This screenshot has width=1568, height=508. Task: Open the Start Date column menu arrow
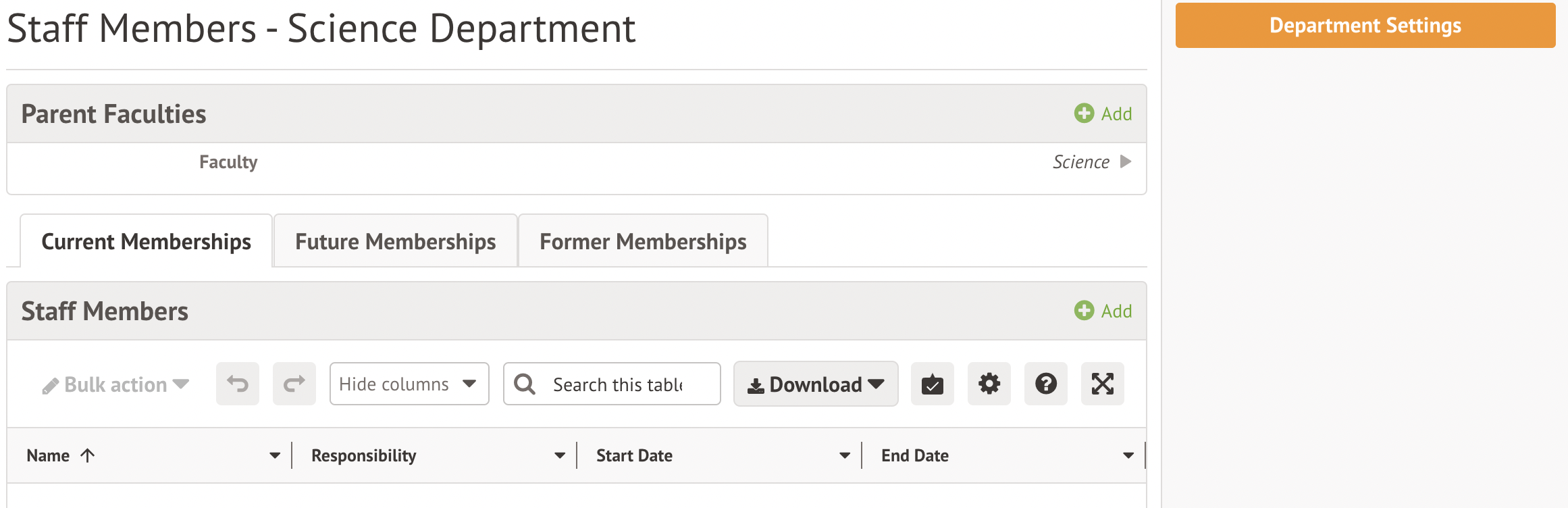[845, 456]
